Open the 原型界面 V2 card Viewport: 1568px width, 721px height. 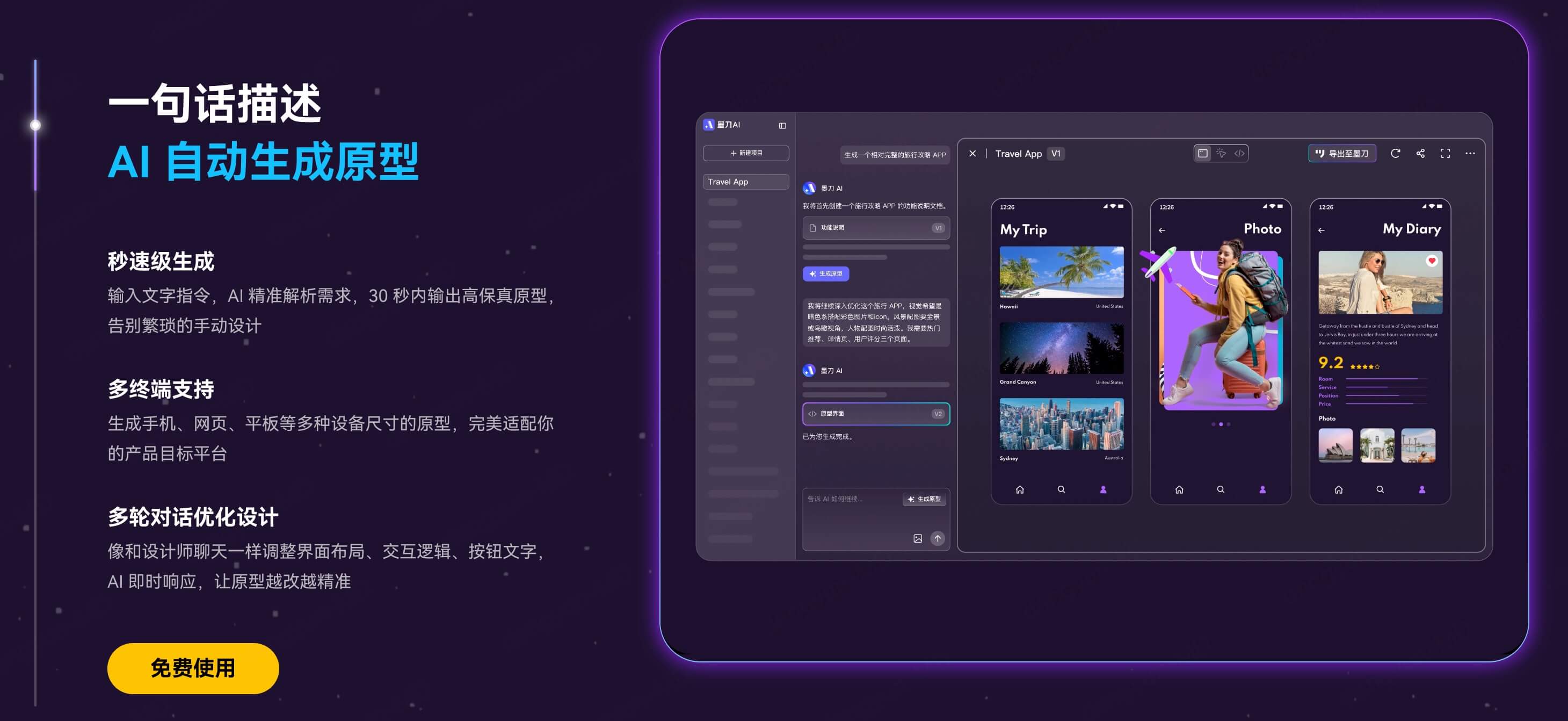tap(875, 414)
